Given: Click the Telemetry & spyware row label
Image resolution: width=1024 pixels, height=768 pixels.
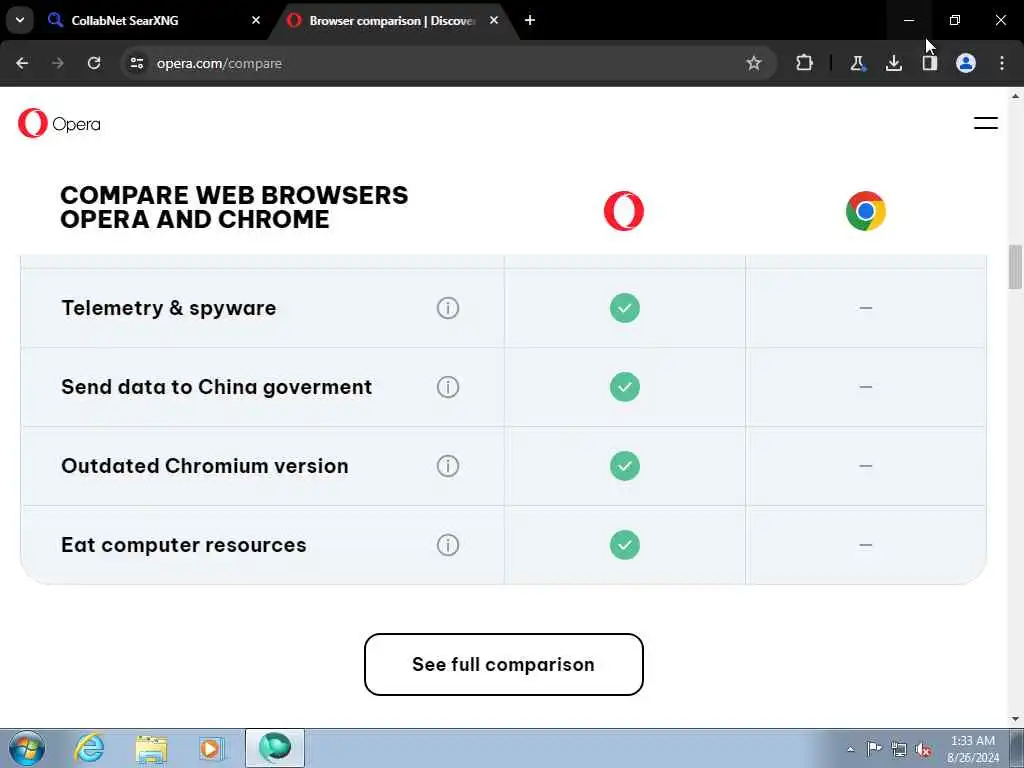Looking at the screenshot, I should click(x=168, y=308).
